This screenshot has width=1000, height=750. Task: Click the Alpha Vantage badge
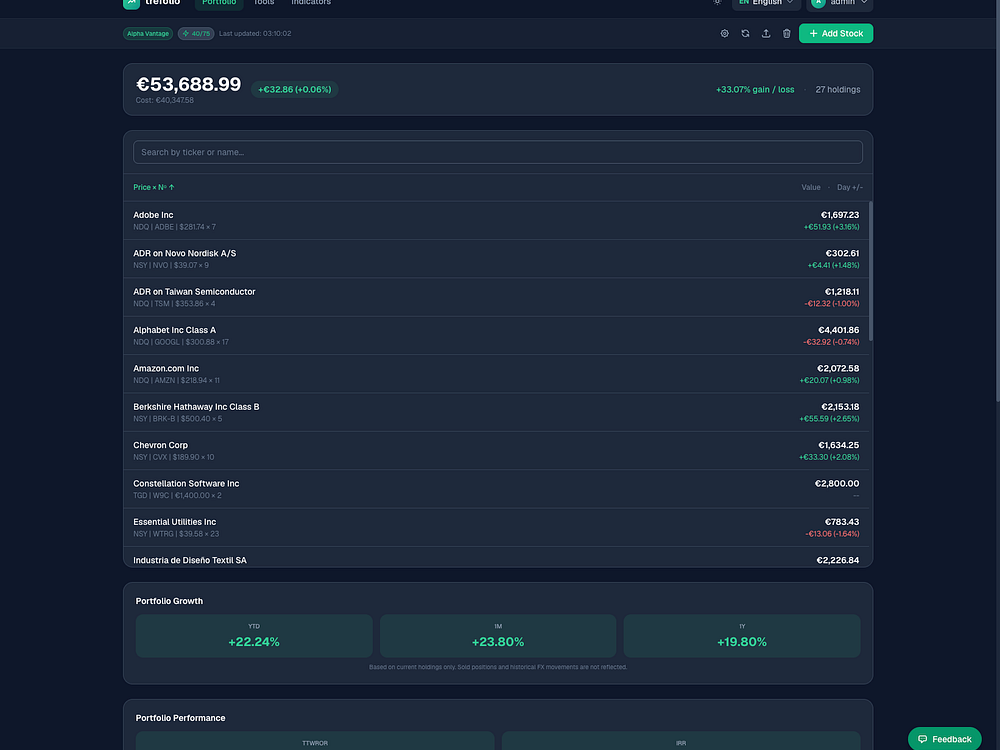[x=148, y=33]
